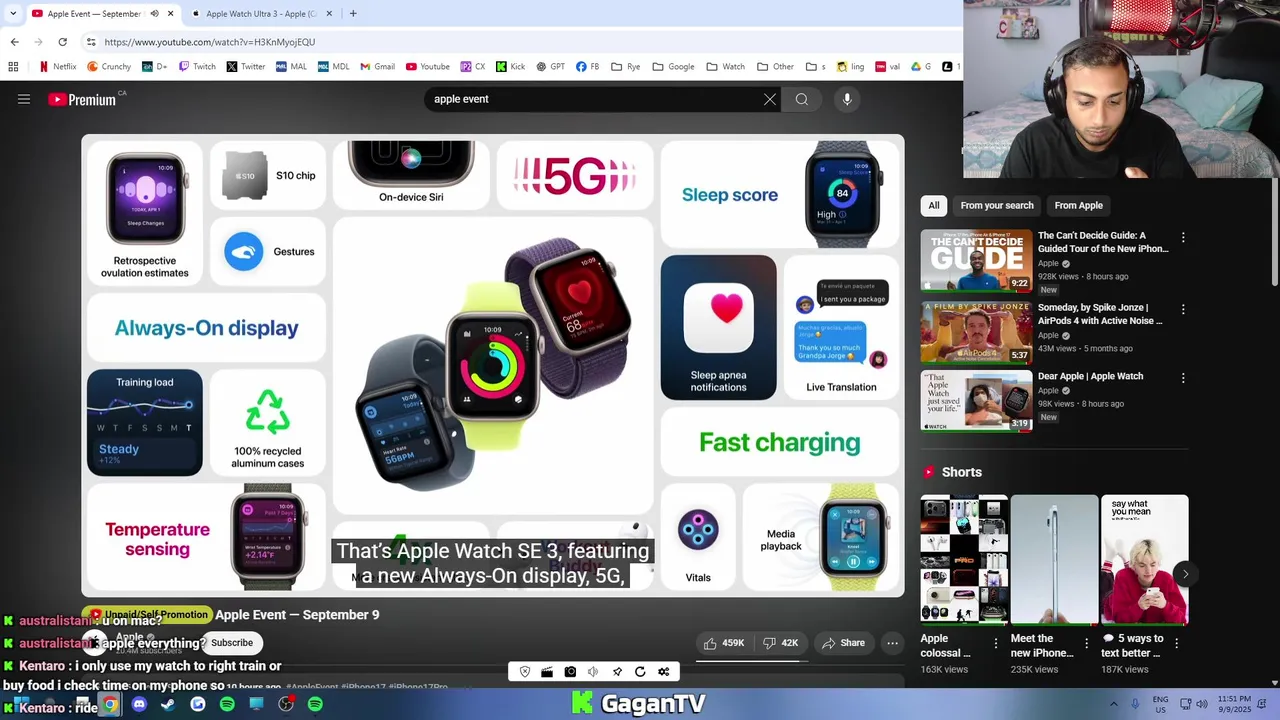The height and width of the screenshot is (720, 1280).
Task: Open the Netflix bookmark
Action: (x=57, y=67)
